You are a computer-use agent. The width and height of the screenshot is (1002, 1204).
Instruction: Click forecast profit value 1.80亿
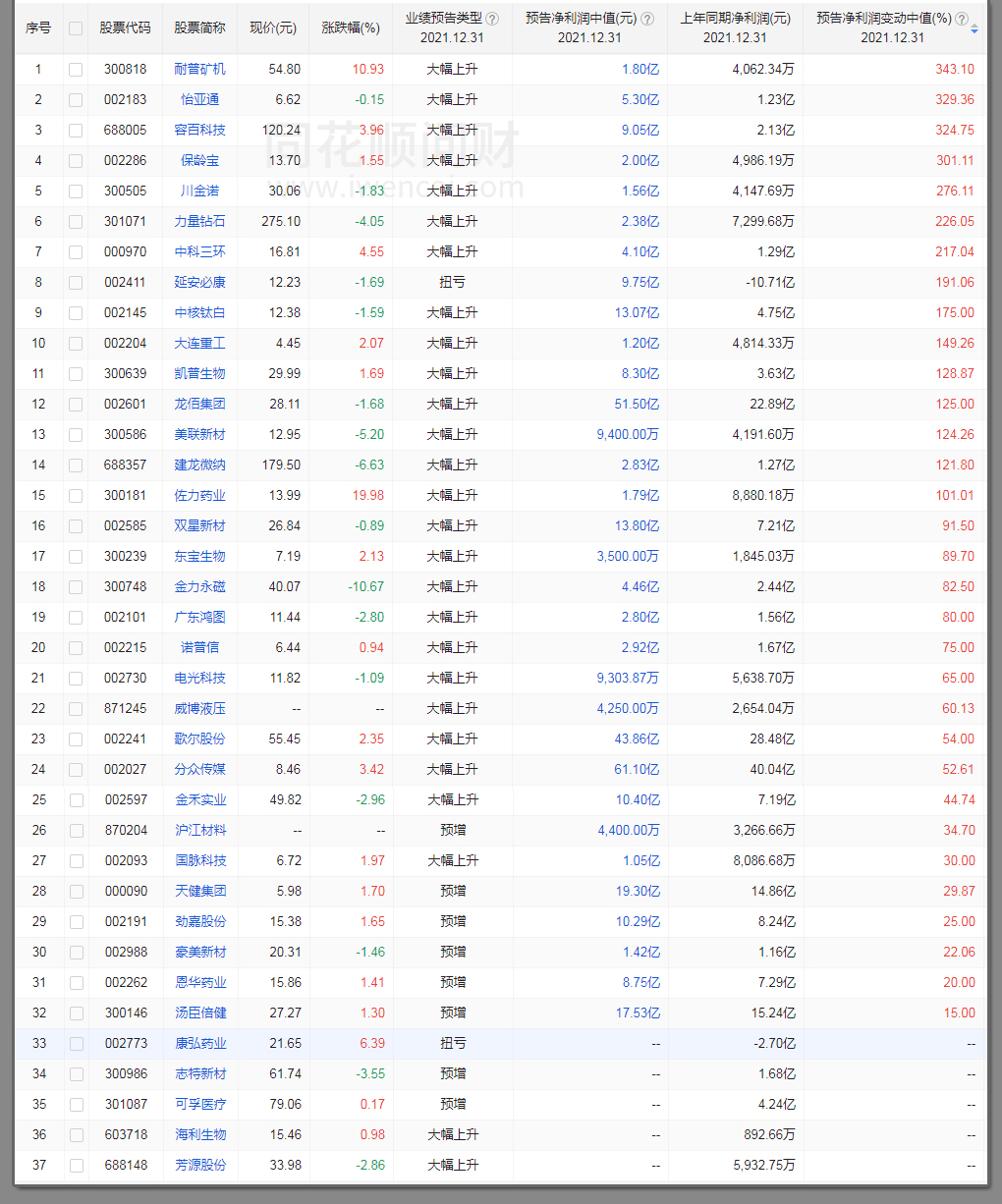[x=640, y=69]
